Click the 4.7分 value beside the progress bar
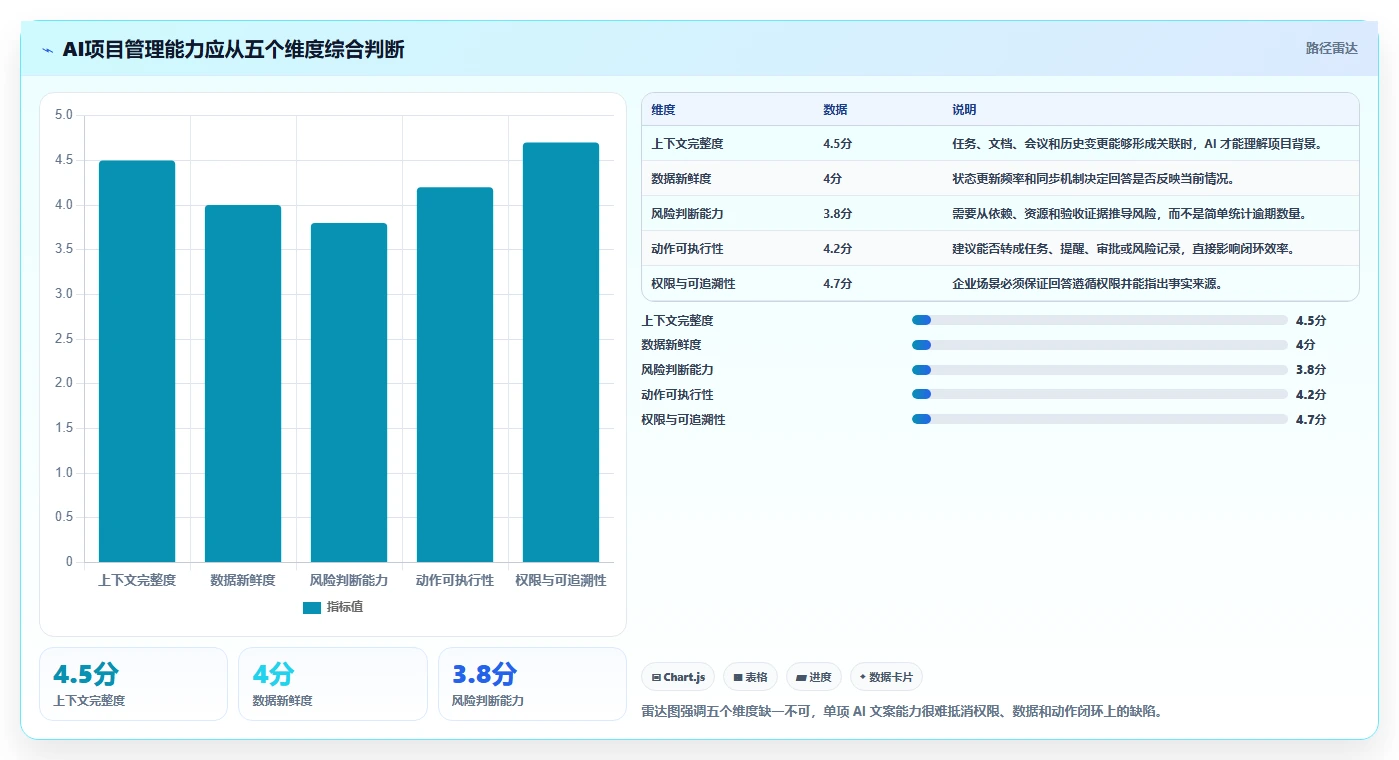This screenshot has width=1399, height=760. point(1311,420)
